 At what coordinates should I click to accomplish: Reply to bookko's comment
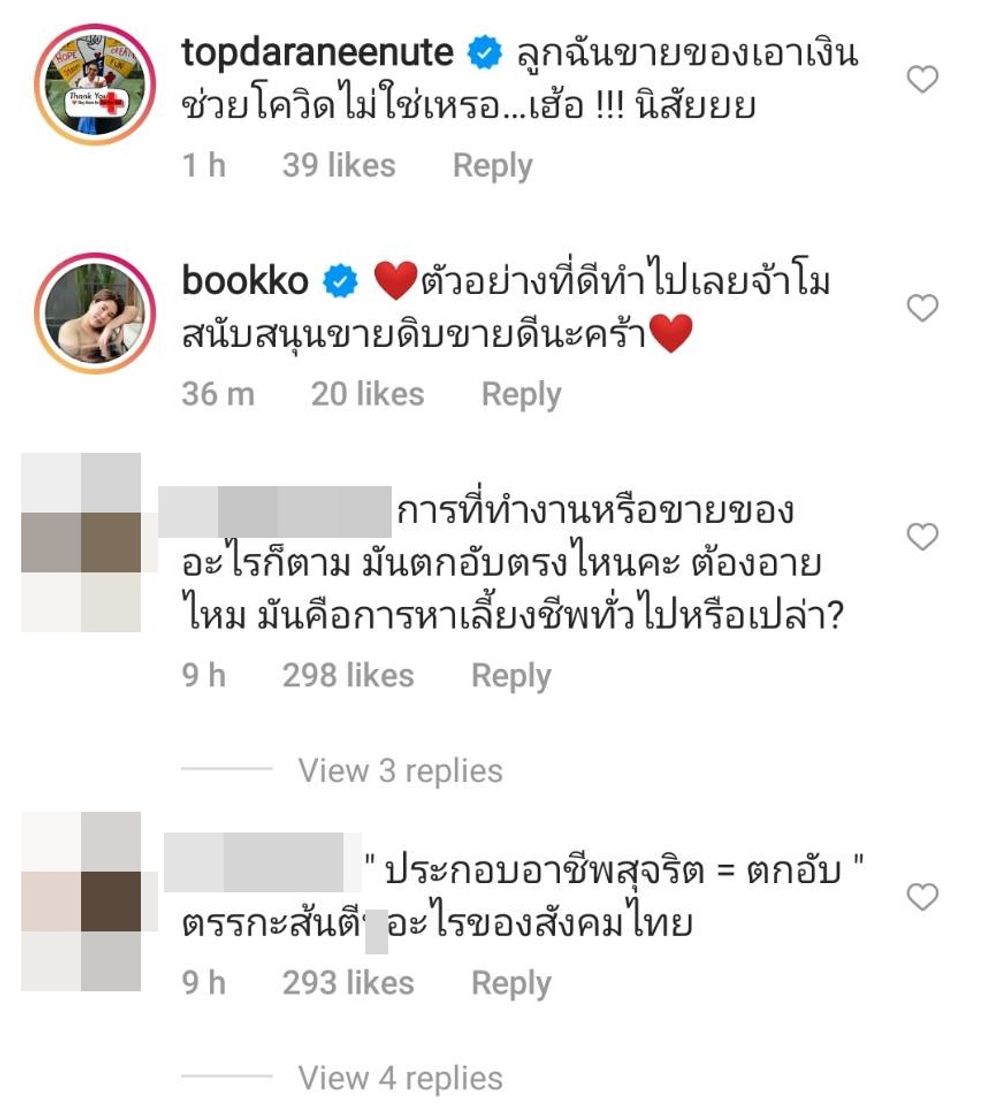point(522,394)
